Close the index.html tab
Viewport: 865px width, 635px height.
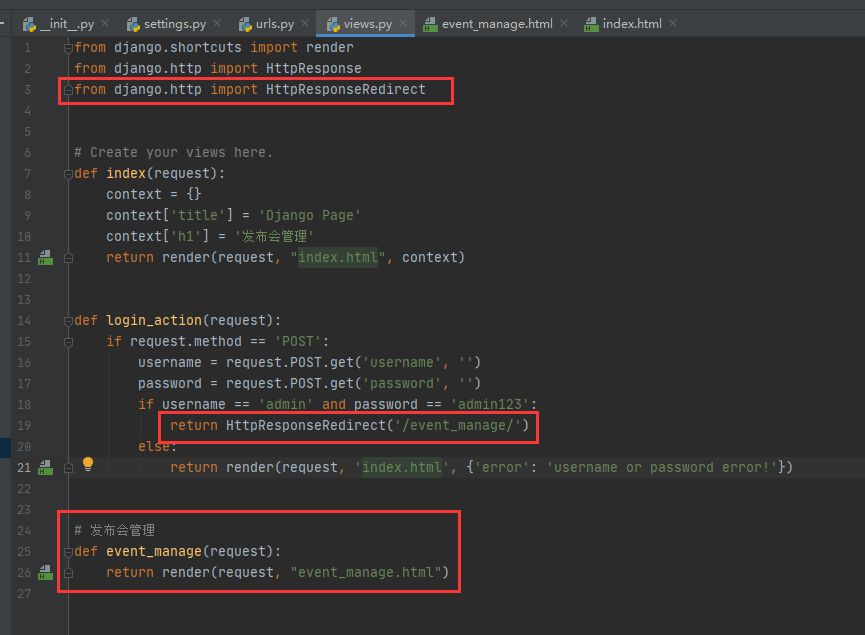click(673, 23)
